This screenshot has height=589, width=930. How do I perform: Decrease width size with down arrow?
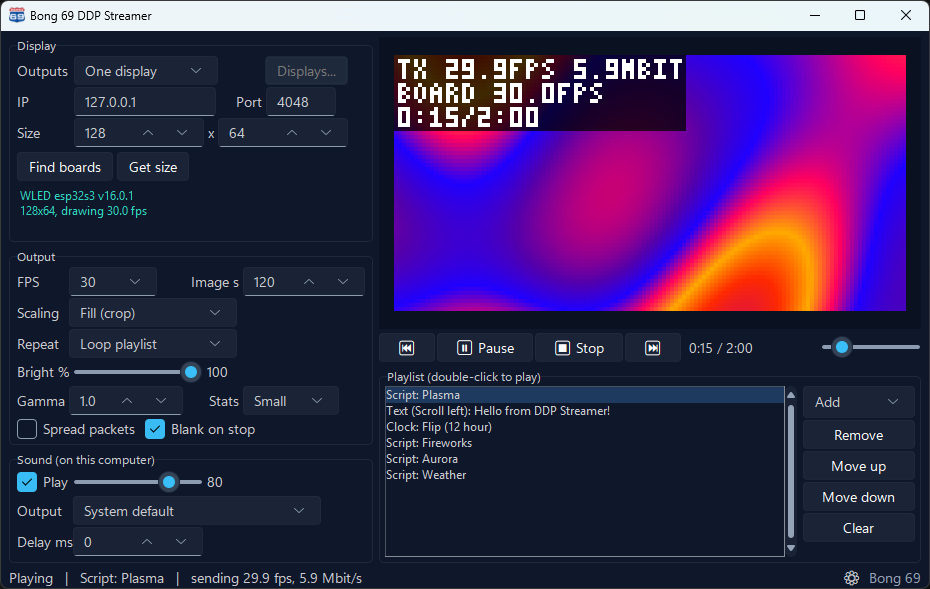[182, 133]
